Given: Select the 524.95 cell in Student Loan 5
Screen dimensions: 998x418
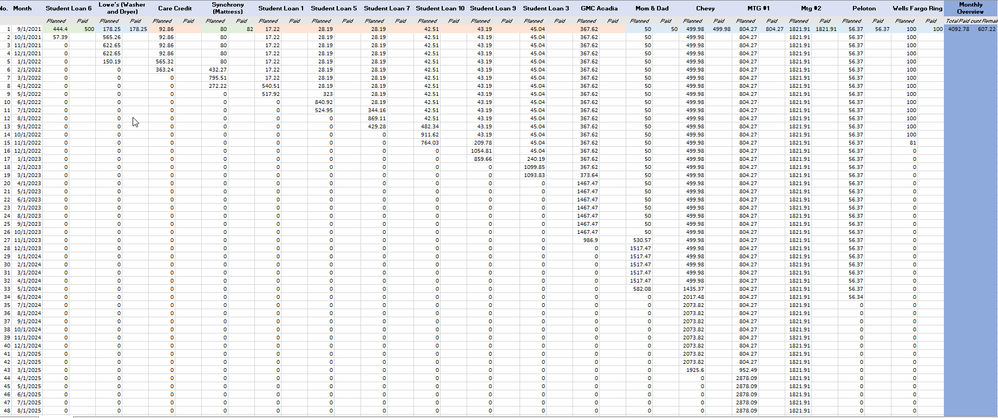Looking at the screenshot, I should click(x=321, y=110).
